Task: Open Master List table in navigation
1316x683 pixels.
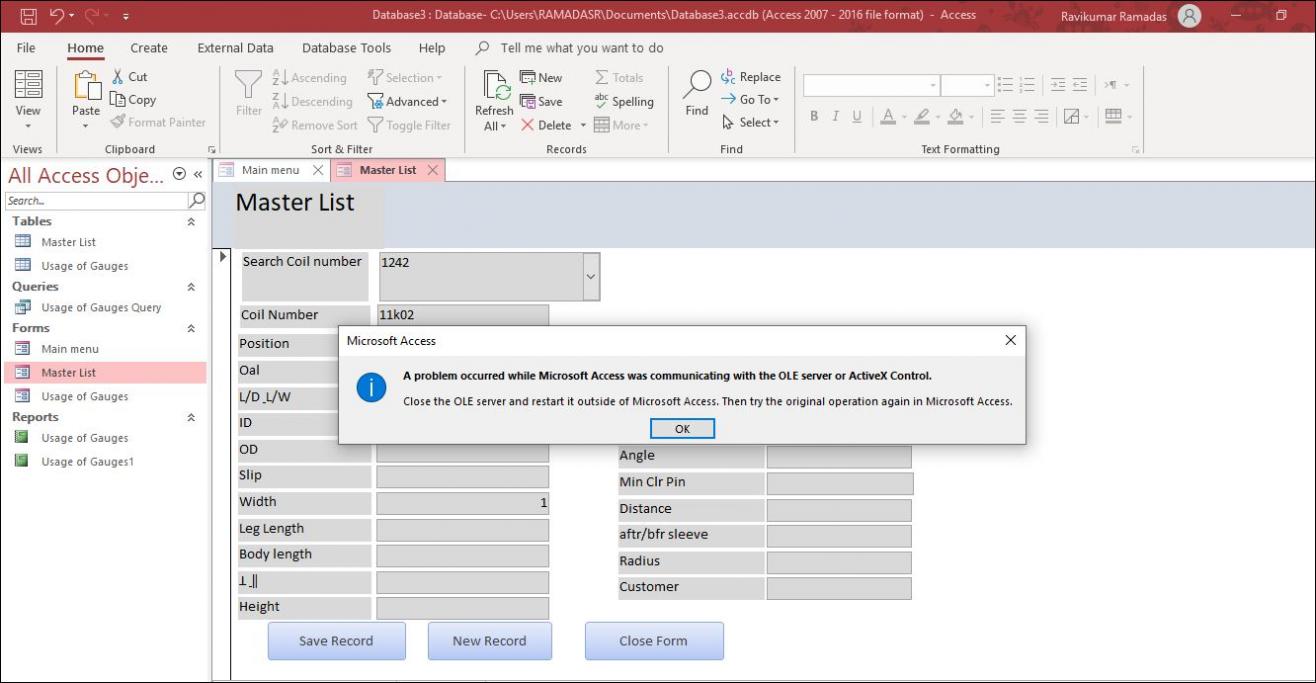Action: click(x=68, y=242)
